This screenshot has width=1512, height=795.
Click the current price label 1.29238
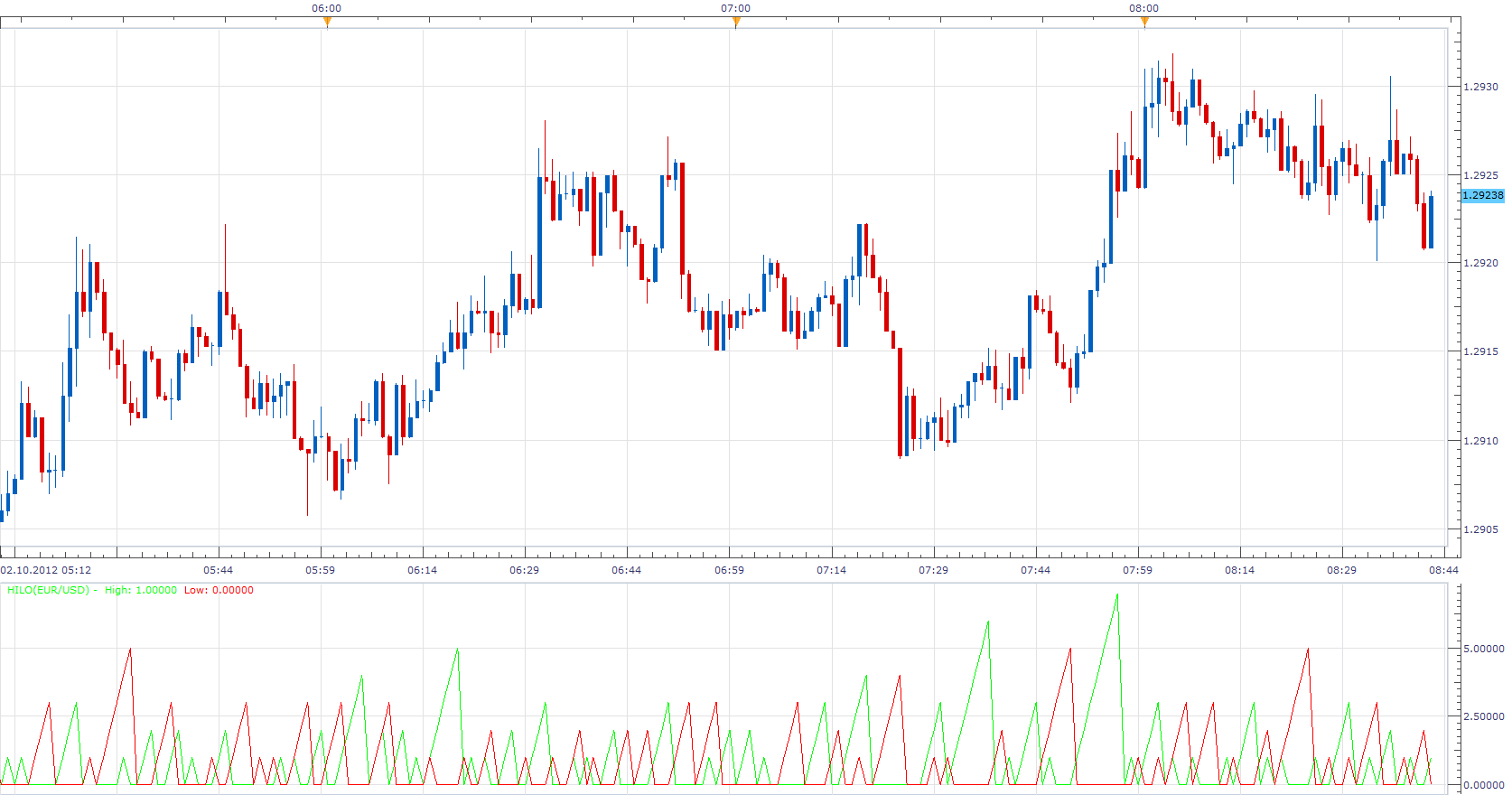(x=1483, y=195)
